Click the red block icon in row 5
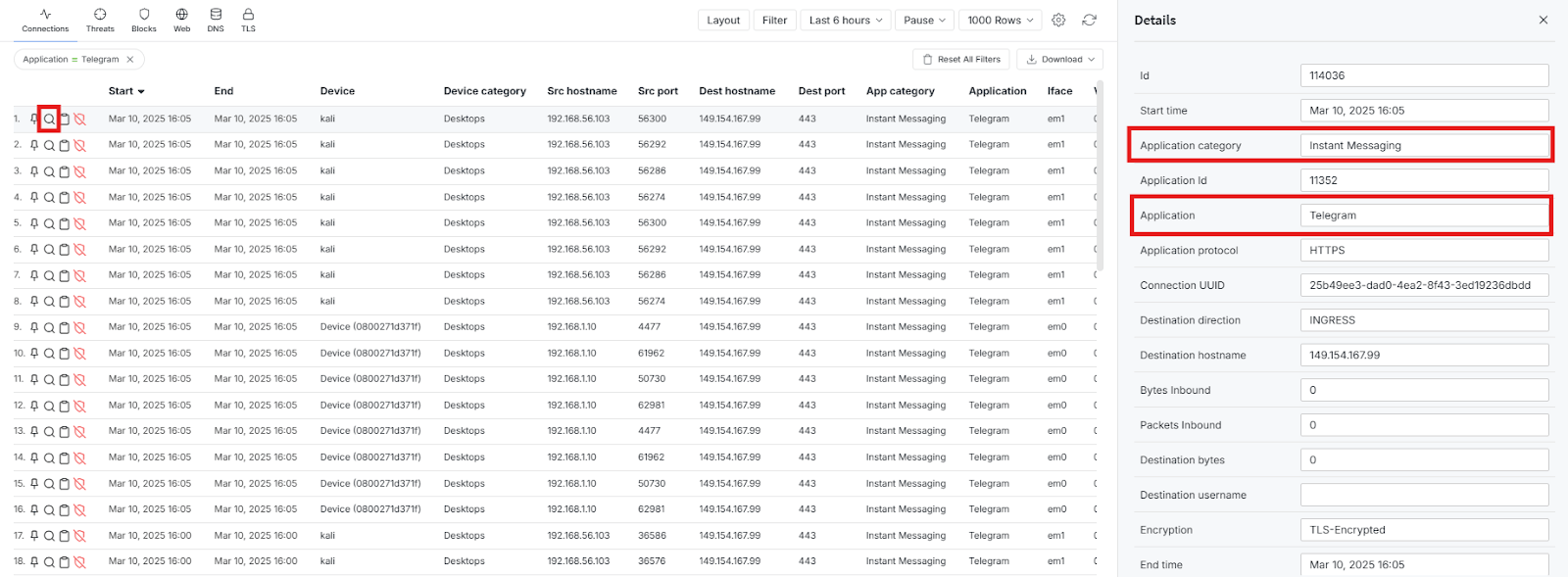The width and height of the screenshot is (1568, 577). point(79,223)
